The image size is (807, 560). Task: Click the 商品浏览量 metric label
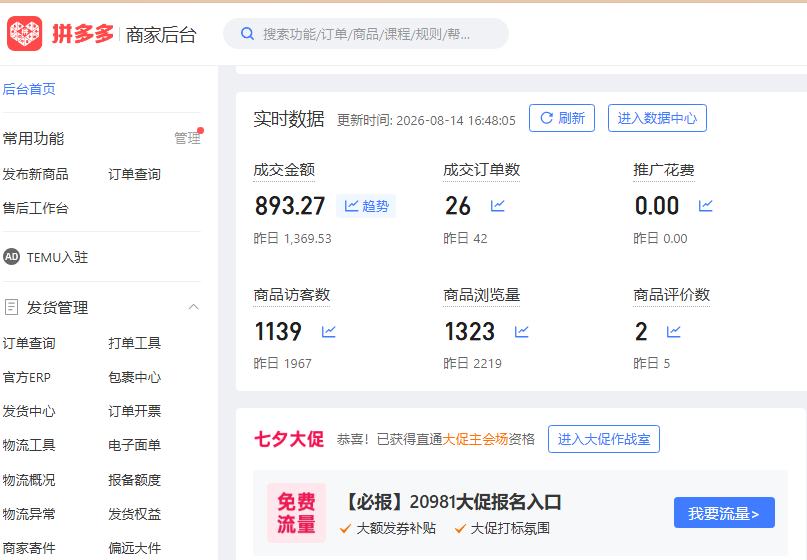[x=482, y=295]
